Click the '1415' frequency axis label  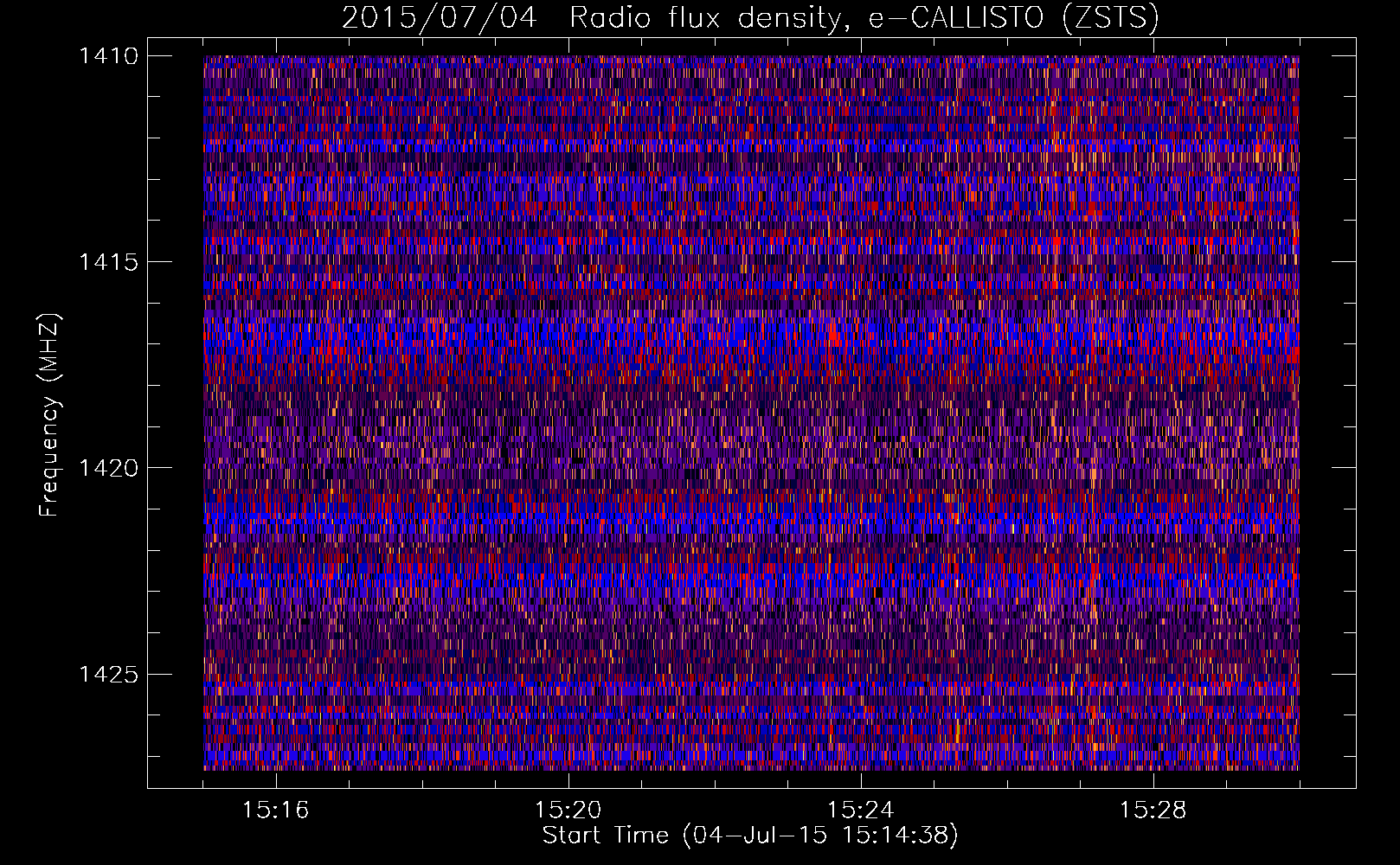click(108, 262)
